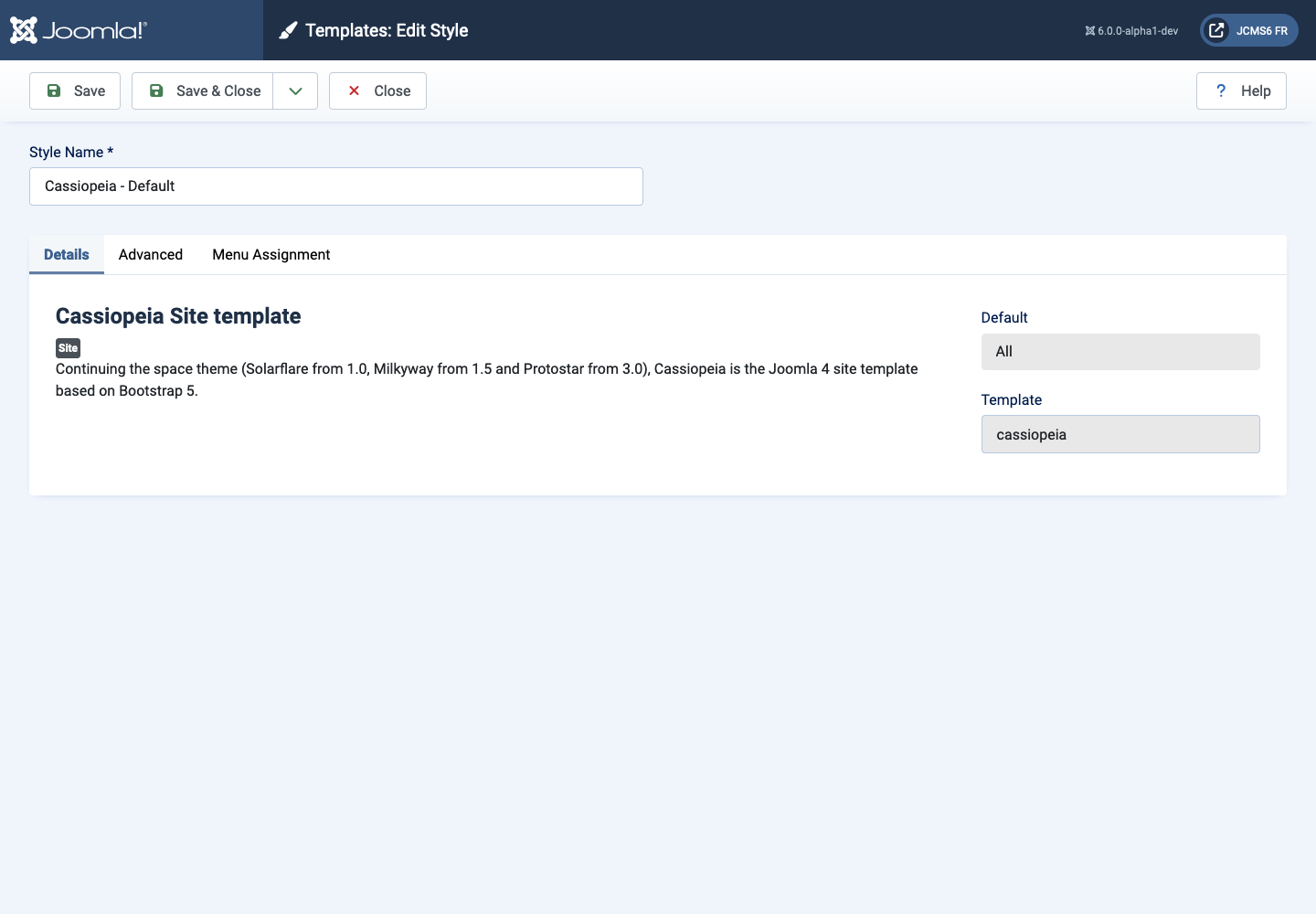Click the Save button
The image size is (1316, 914).
click(75, 90)
